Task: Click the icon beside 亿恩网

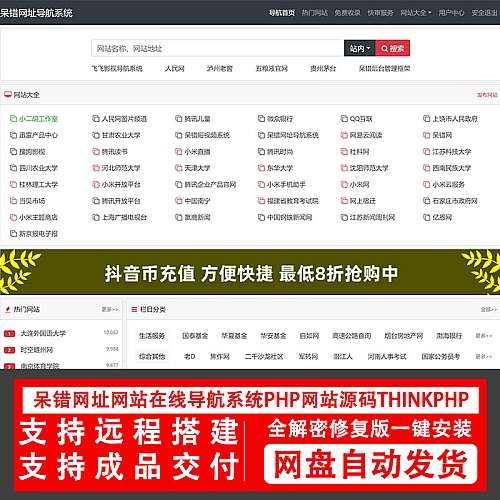Action: click(x=427, y=217)
